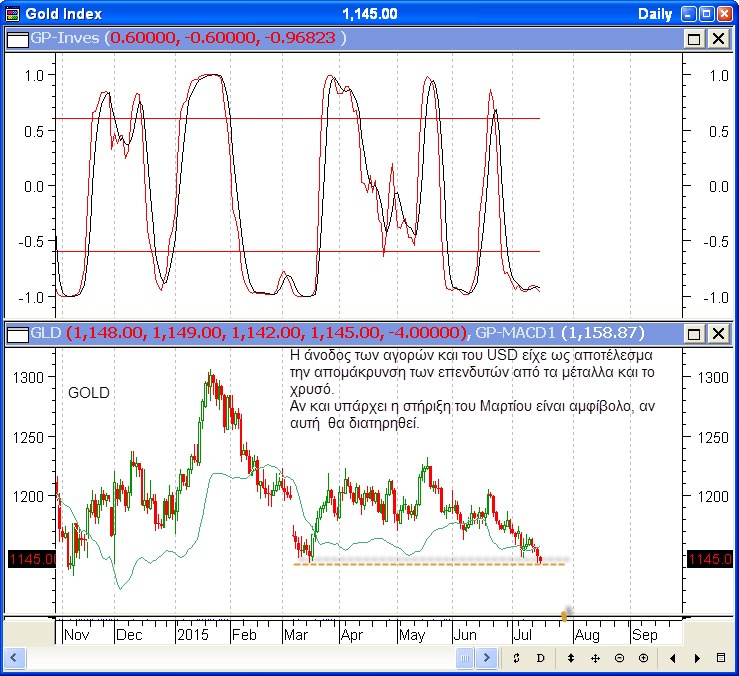739x676 pixels.
Task: Click the black right triangle next icon
Action: coord(697,658)
